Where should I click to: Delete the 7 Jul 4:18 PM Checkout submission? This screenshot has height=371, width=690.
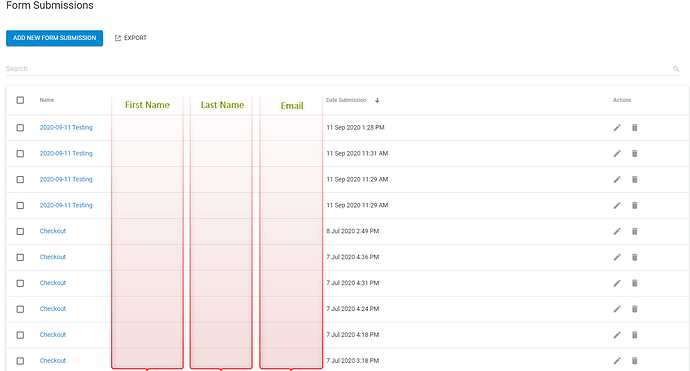click(x=635, y=335)
